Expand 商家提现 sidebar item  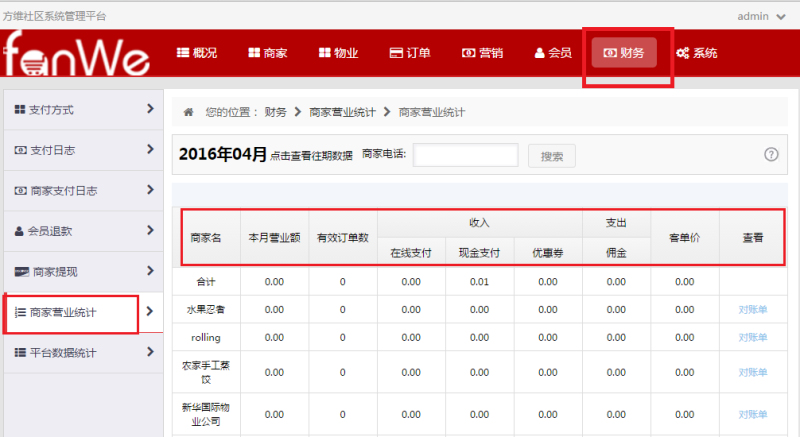82,271
